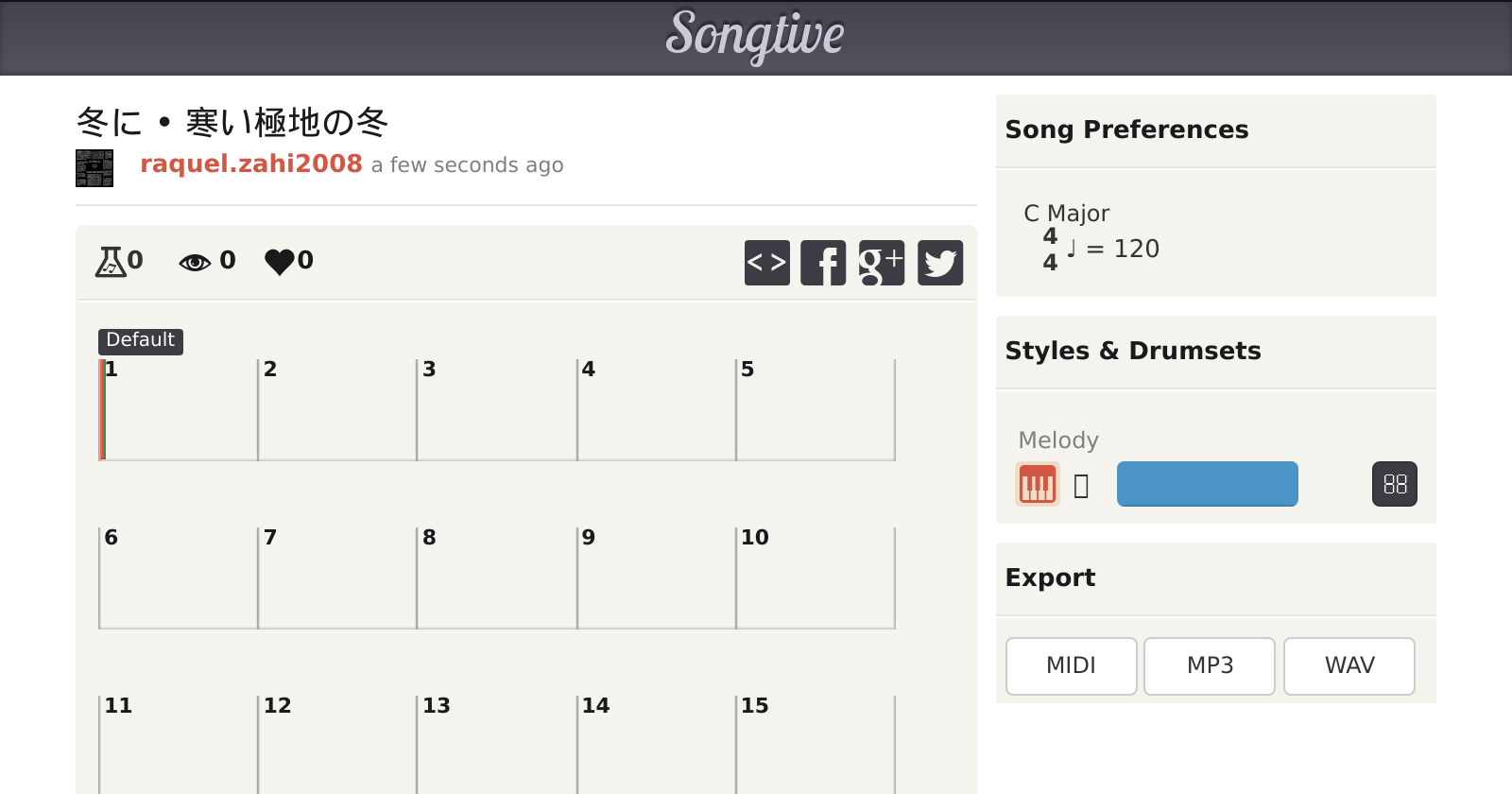
Task: Click the Melody piano instrument icon
Action: pyautogui.click(x=1037, y=484)
